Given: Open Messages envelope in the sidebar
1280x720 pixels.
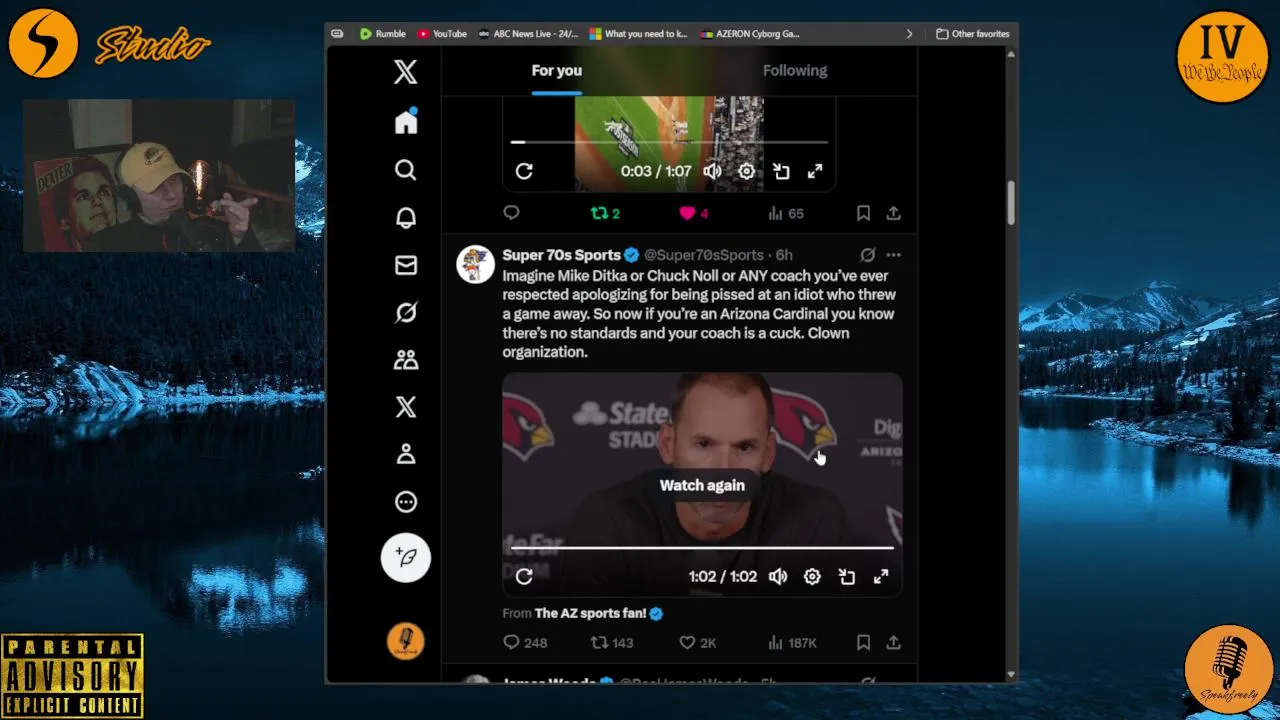Looking at the screenshot, I should [x=405, y=265].
